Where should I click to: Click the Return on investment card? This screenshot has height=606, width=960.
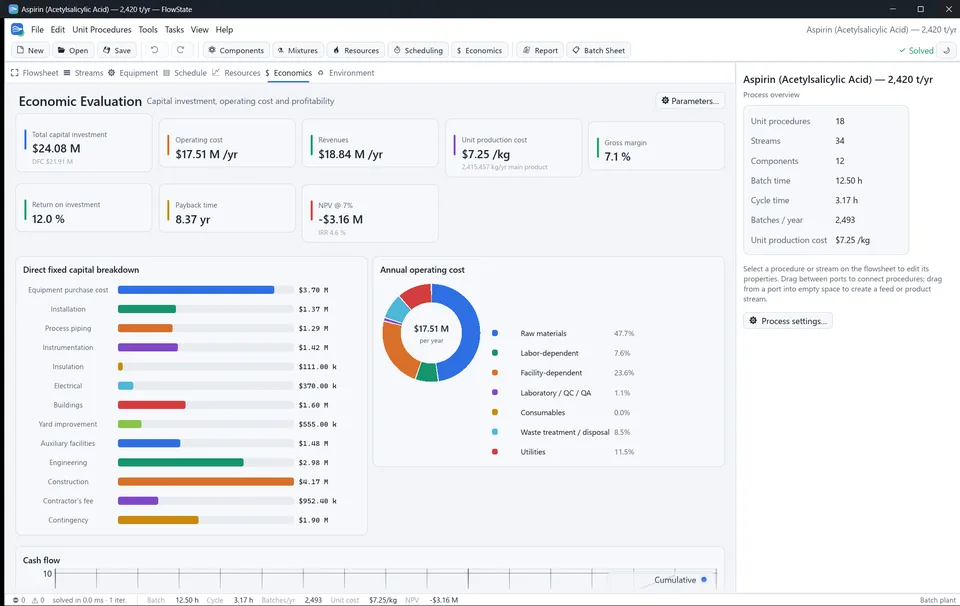click(x=84, y=208)
